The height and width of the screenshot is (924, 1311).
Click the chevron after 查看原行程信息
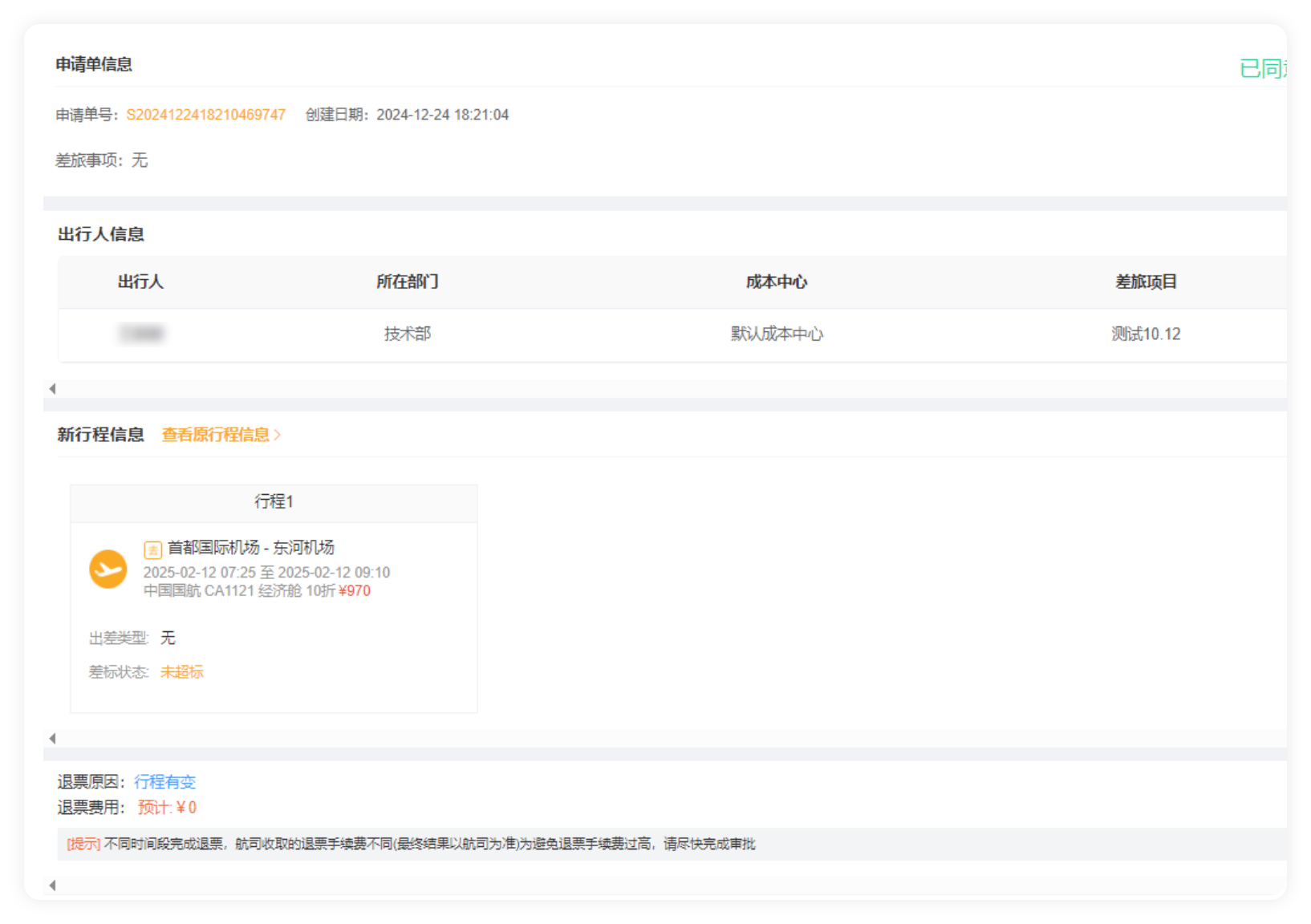click(x=278, y=435)
